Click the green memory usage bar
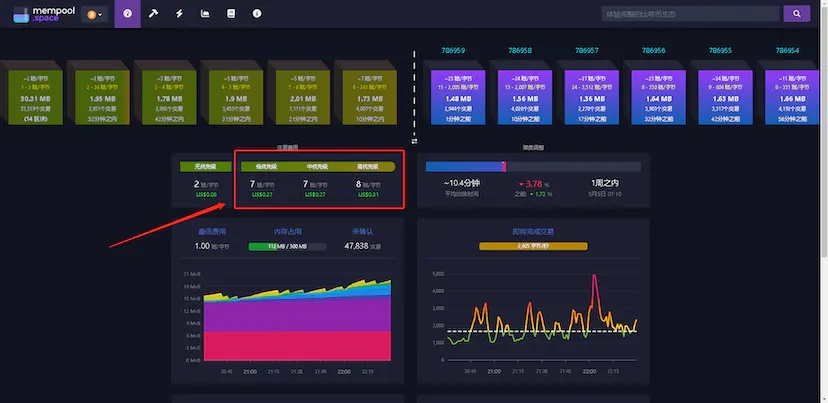 pyautogui.click(x=286, y=246)
